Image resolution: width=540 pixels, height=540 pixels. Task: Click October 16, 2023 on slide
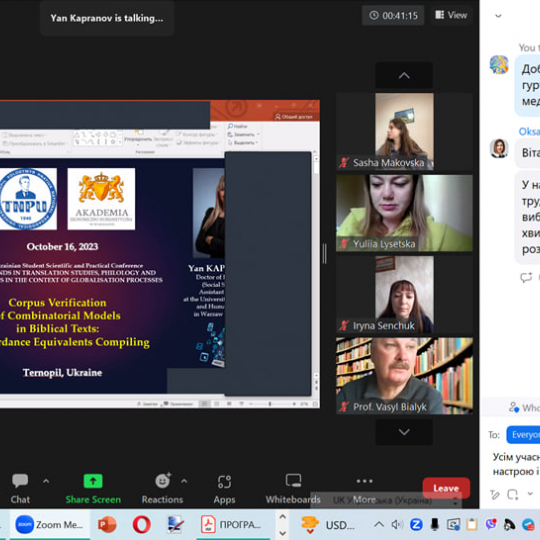[62, 246]
